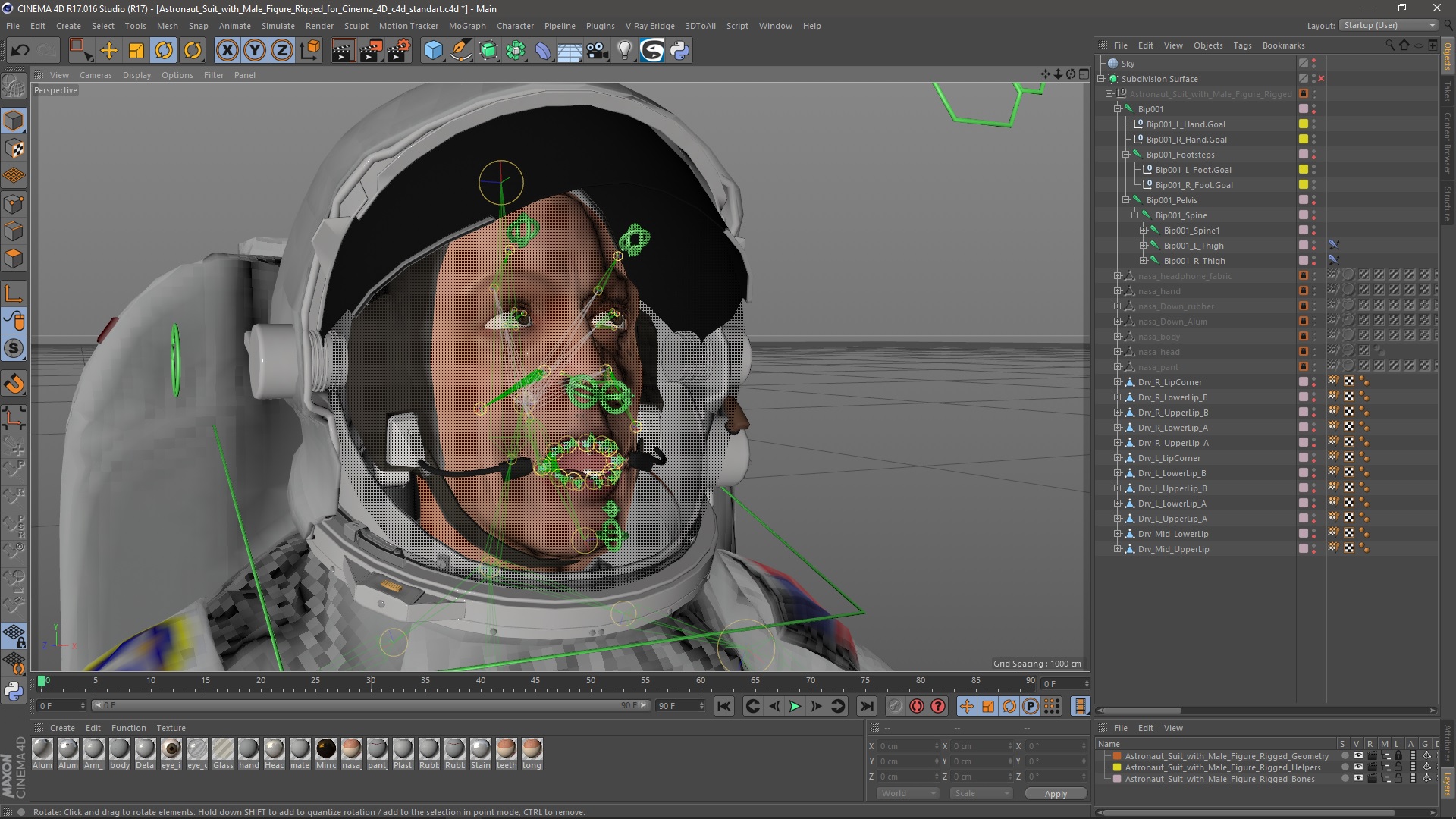Screen dimensions: 1456x819
Task: Collapse the Bip001 tree node
Action: [1118, 109]
